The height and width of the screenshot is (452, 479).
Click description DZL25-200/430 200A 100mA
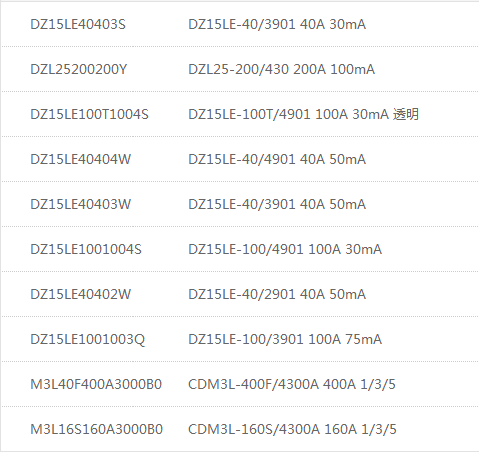tap(282, 69)
